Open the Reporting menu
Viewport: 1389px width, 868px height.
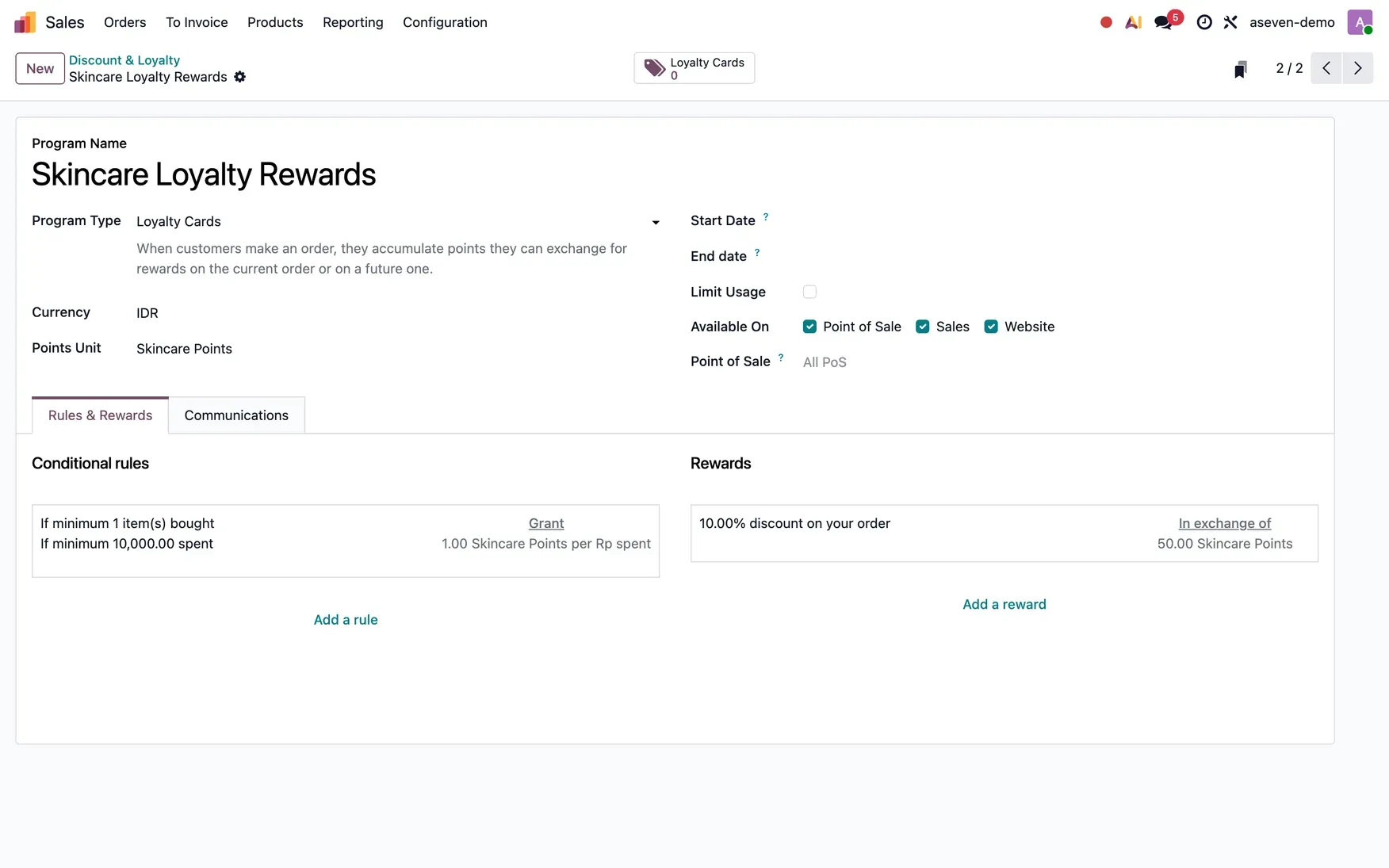pyautogui.click(x=353, y=22)
